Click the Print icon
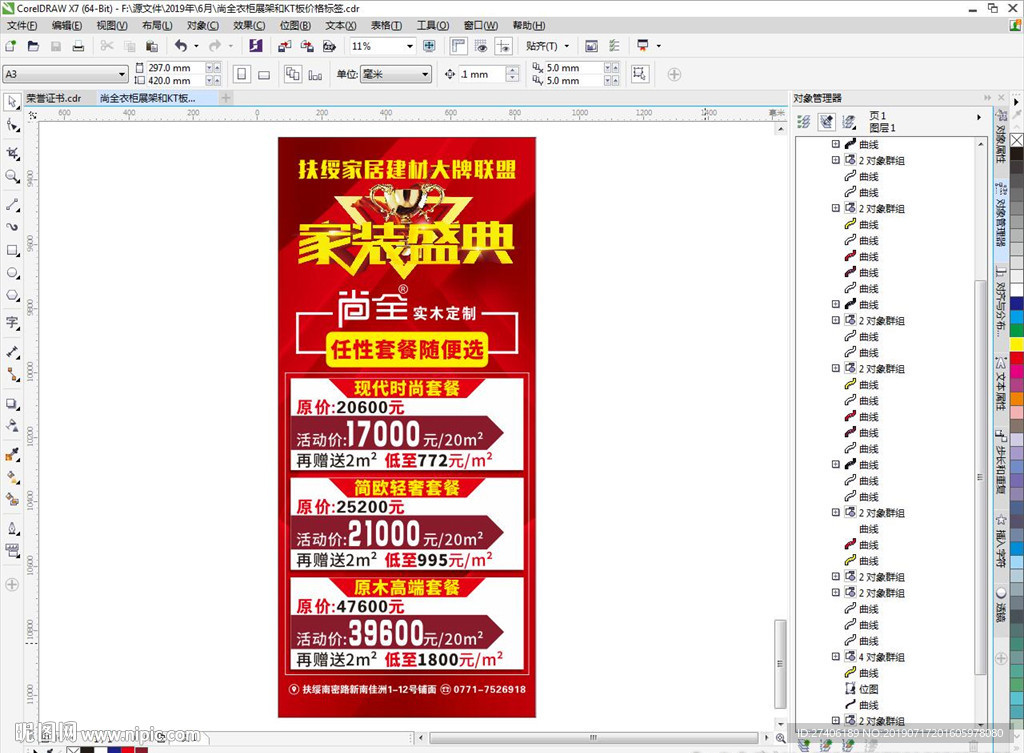This screenshot has width=1024, height=753. coord(78,46)
